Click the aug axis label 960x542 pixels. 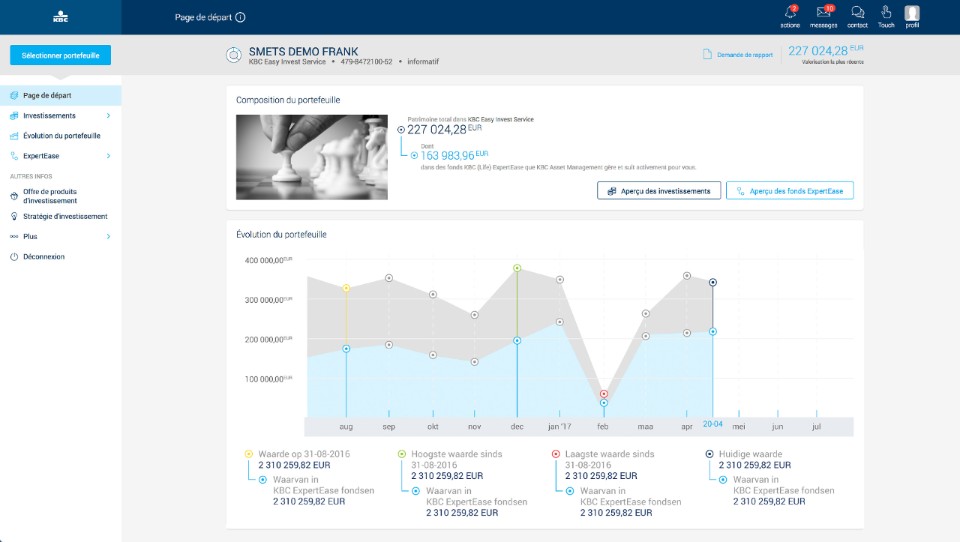[346, 427]
